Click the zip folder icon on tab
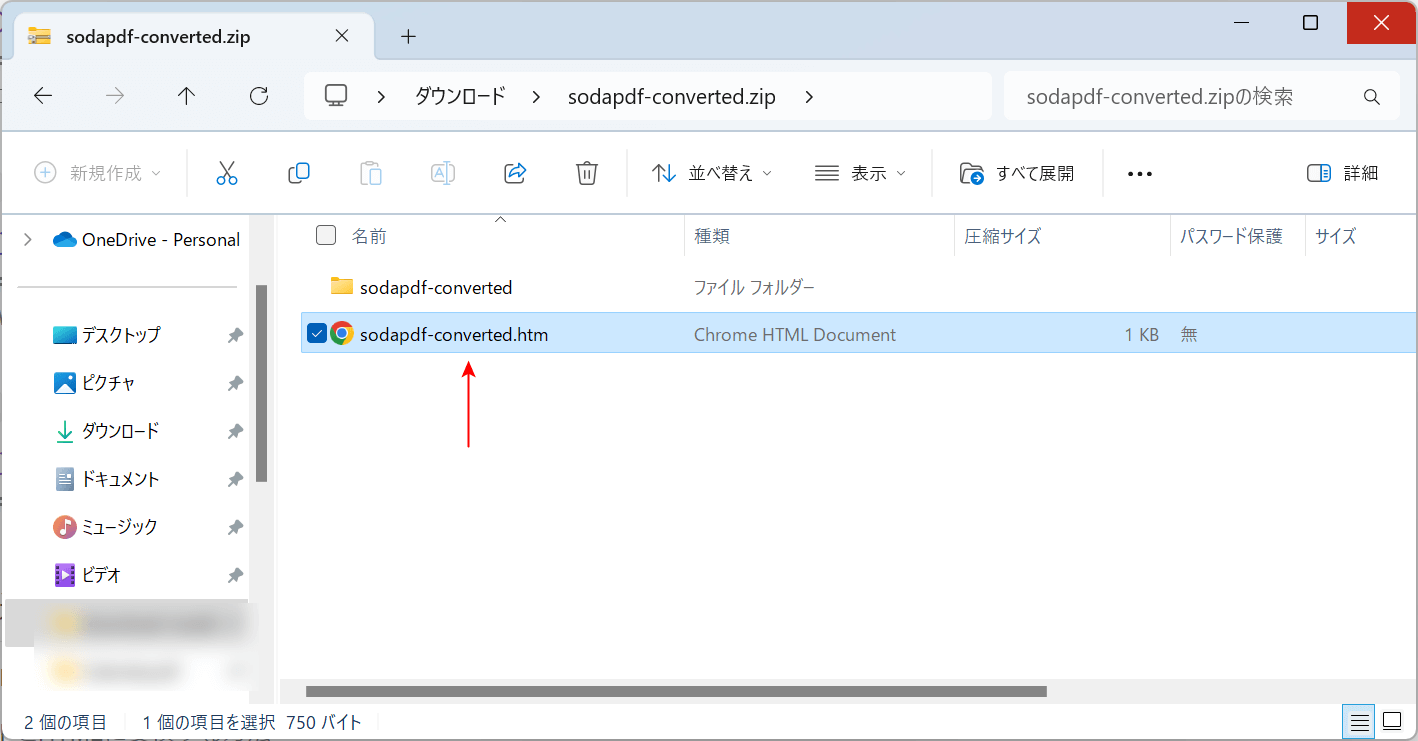The width and height of the screenshot is (1418, 741). point(39,37)
